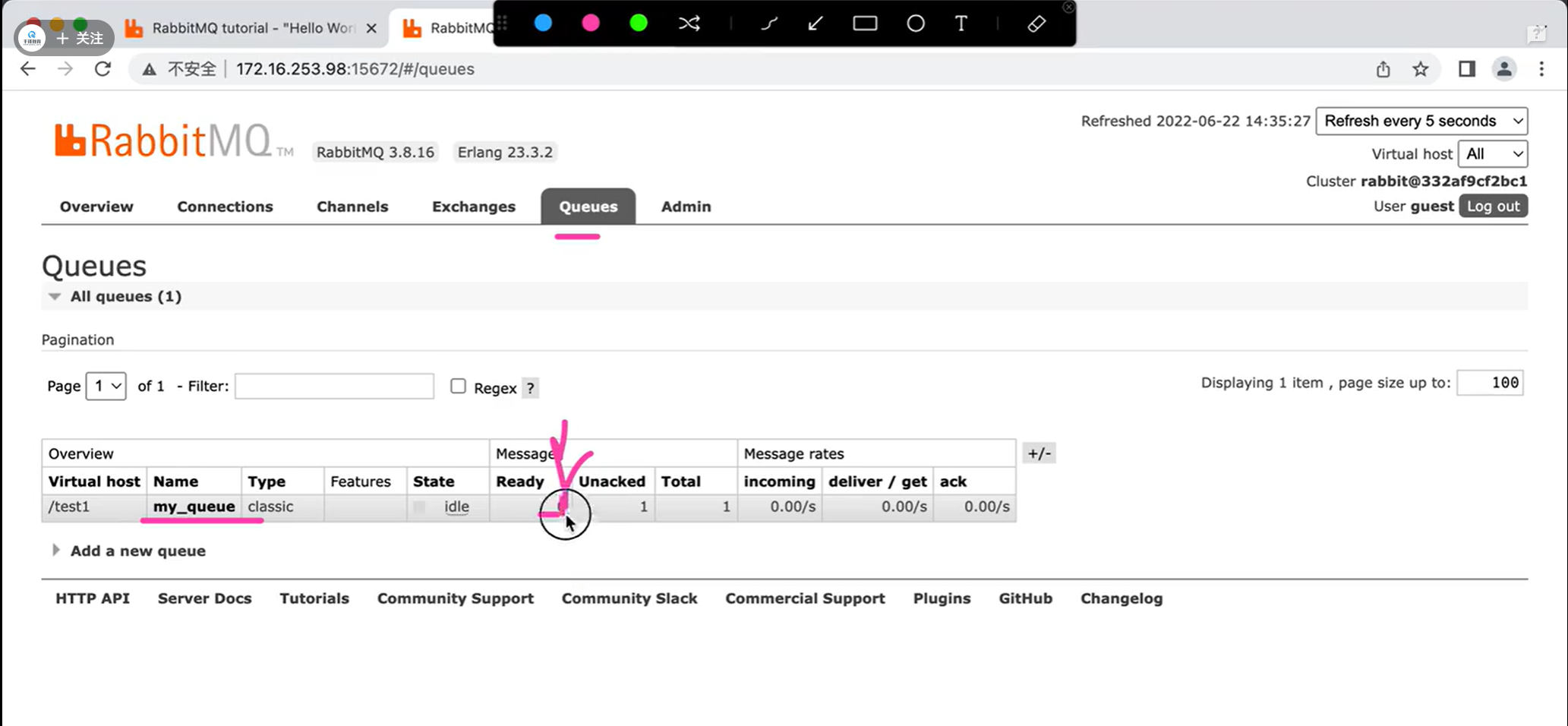Focus the queue Filter field
This screenshot has width=1568, height=726.
334,387
